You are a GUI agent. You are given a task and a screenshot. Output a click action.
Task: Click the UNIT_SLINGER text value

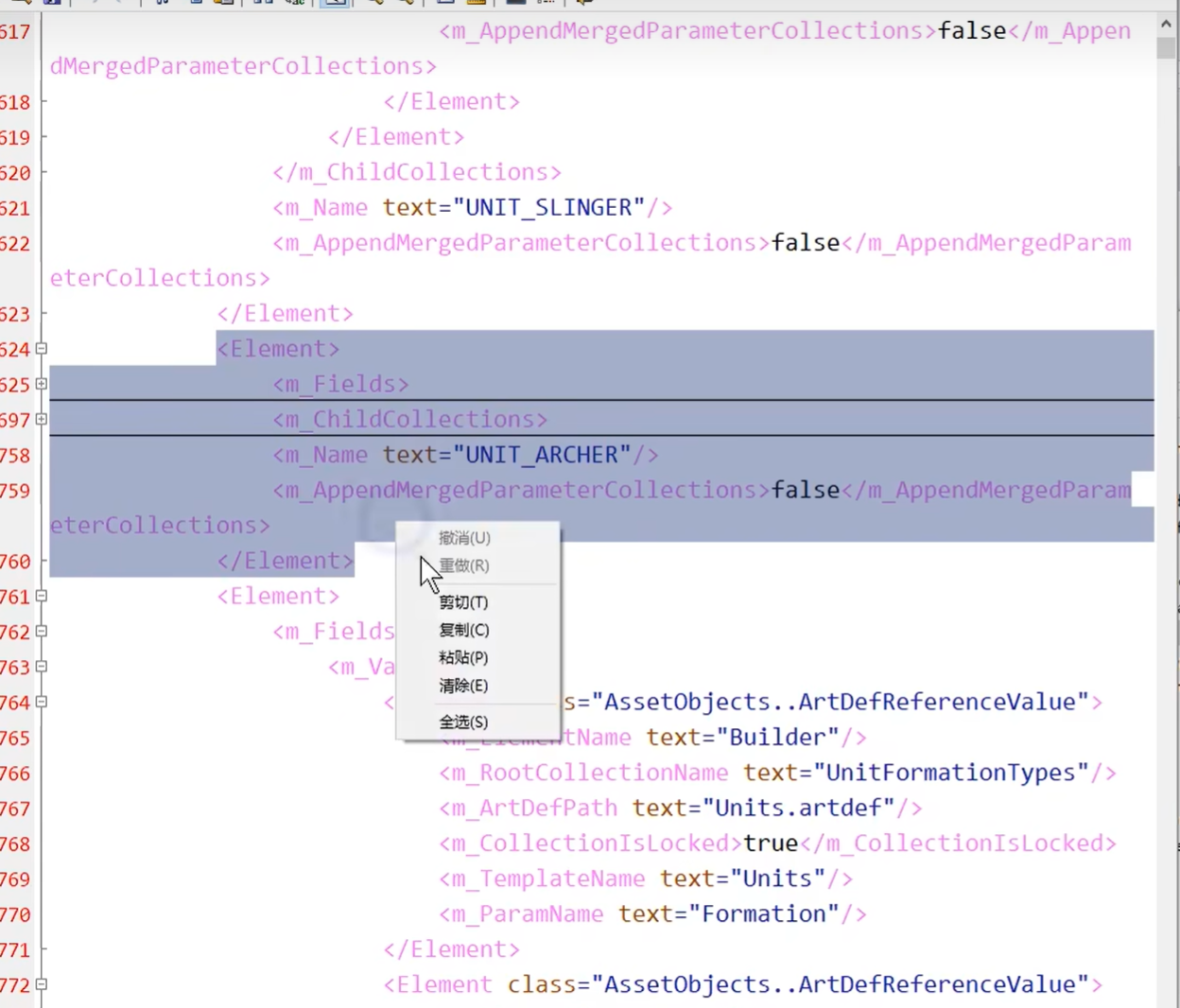tap(554, 207)
